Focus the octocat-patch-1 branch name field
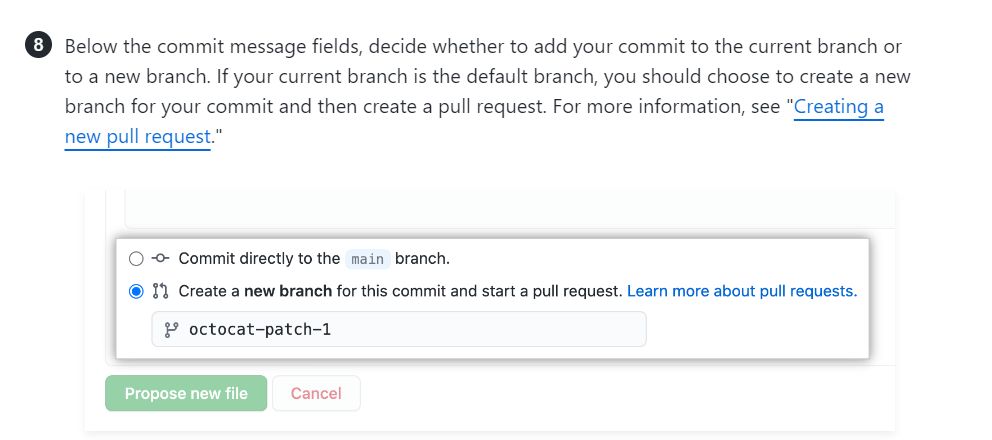 (x=399, y=329)
